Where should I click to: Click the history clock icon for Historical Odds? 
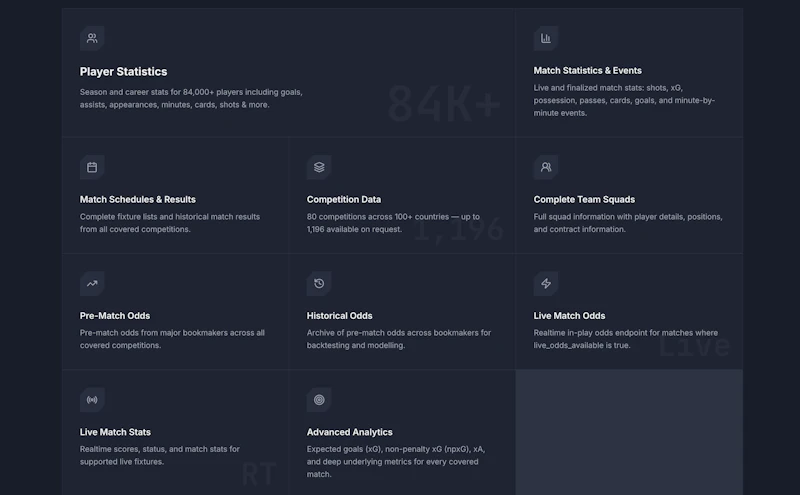click(319, 284)
